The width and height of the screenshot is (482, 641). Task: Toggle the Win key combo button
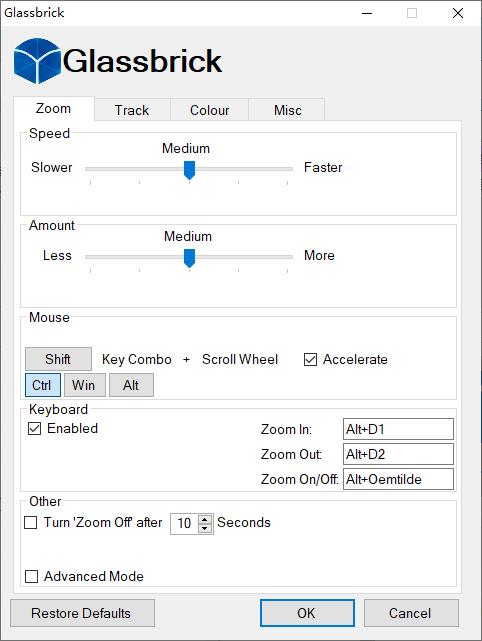click(85, 385)
